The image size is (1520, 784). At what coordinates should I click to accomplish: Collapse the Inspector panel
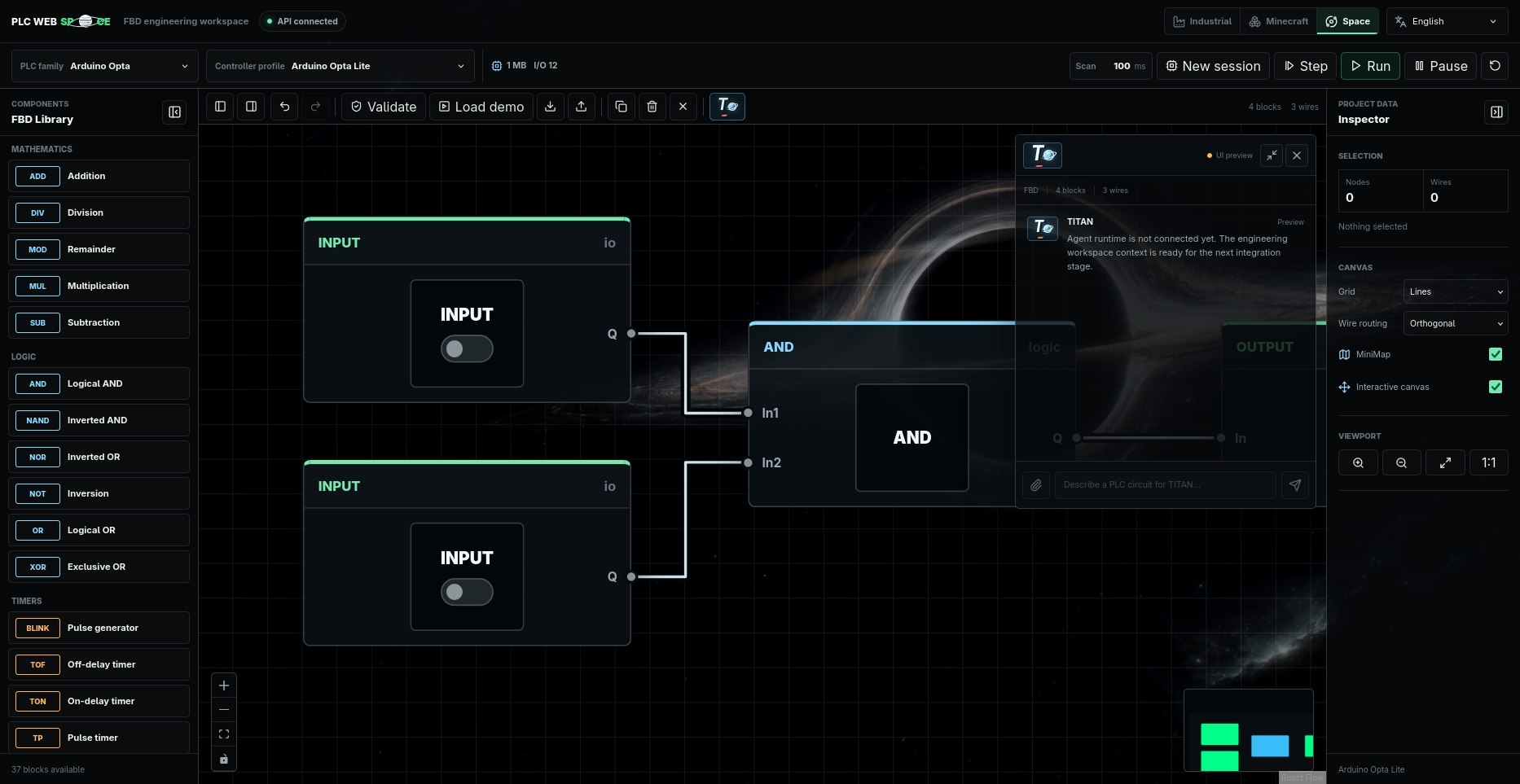[x=1496, y=112]
